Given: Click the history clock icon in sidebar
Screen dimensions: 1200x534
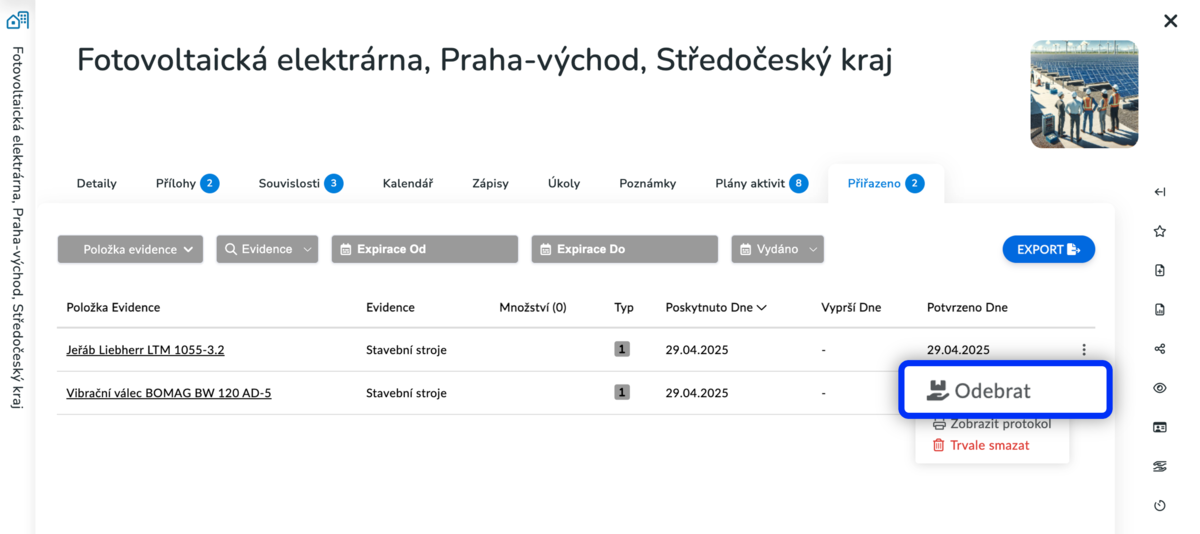Looking at the screenshot, I should (1160, 505).
